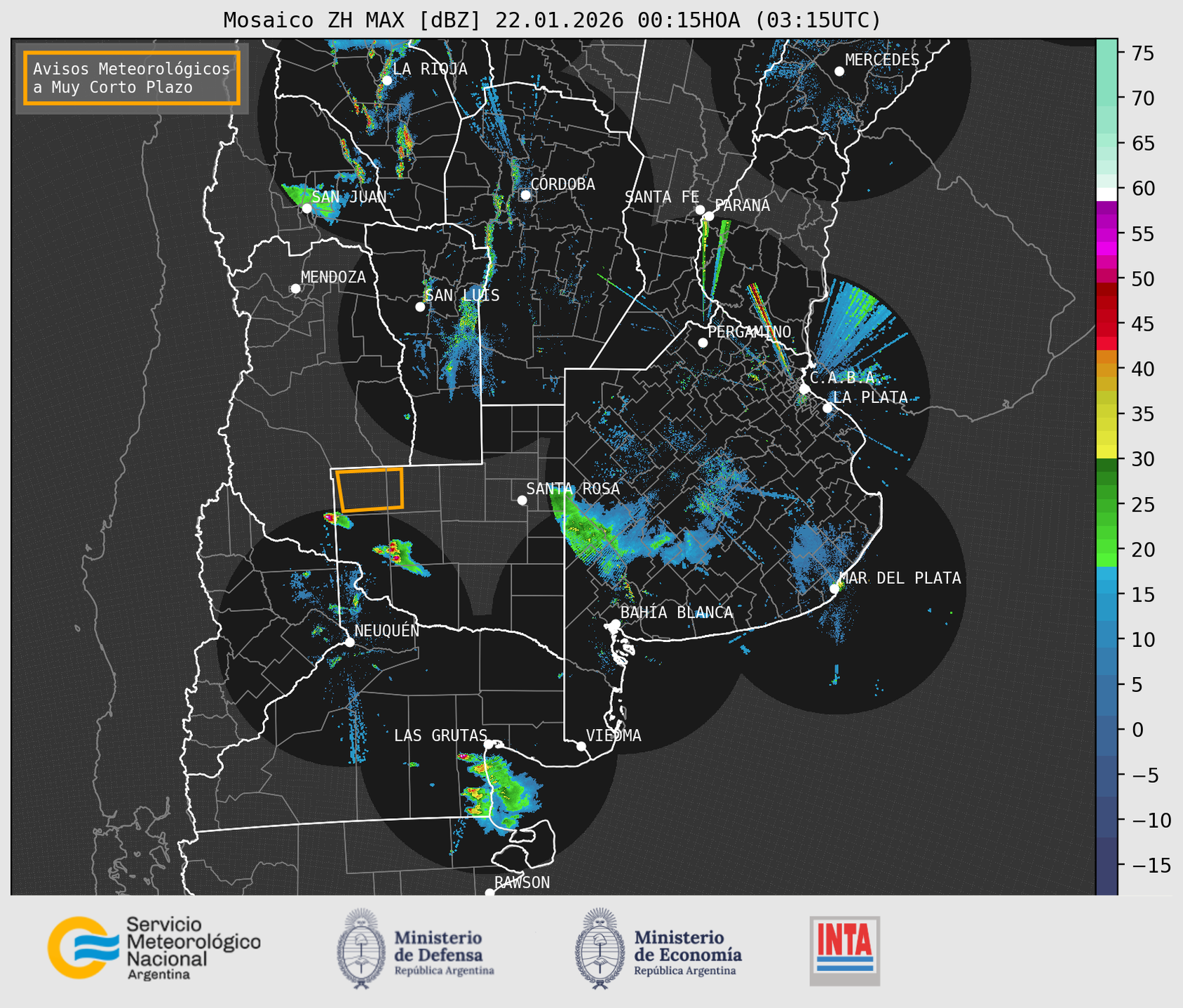The width and height of the screenshot is (1183, 1008).
Task: Click the "60" colorbar tick label
Action: point(1142,189)
